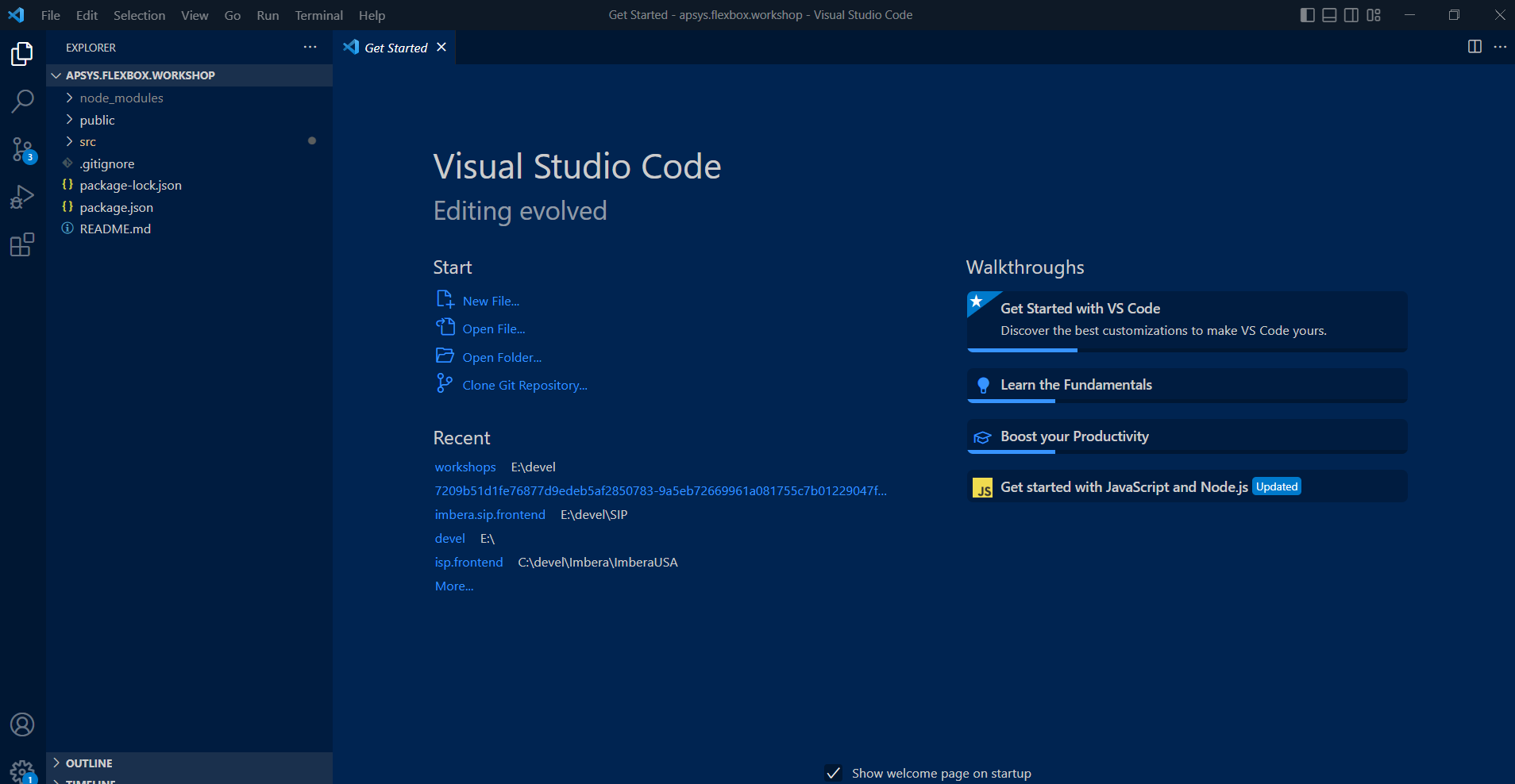Open package.json in the explorer
Screen dimensions: 1515x784
116,207
